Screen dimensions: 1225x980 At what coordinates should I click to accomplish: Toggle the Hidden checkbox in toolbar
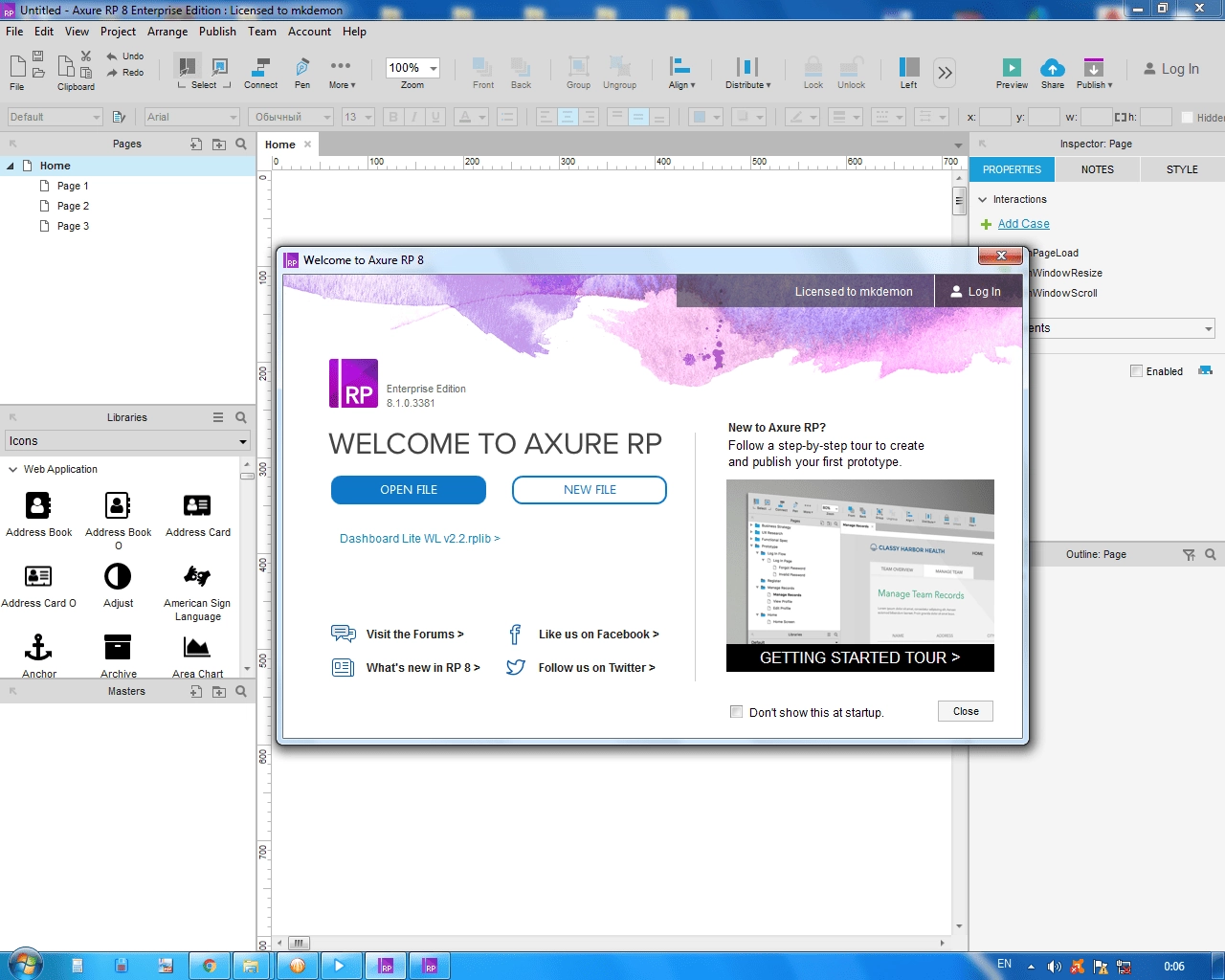1187,118
